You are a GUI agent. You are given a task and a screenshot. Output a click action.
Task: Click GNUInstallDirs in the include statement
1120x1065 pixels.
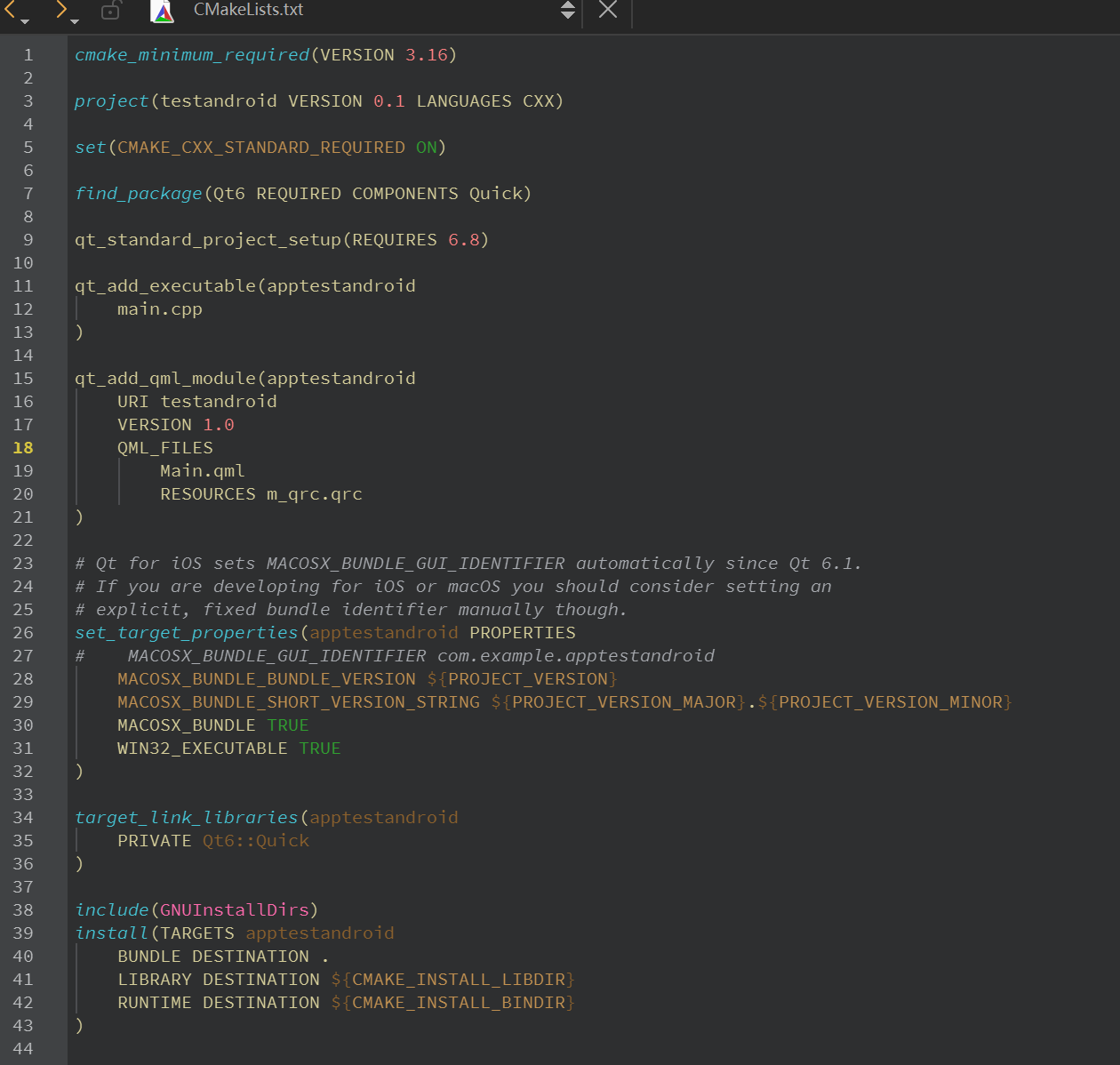235,910
